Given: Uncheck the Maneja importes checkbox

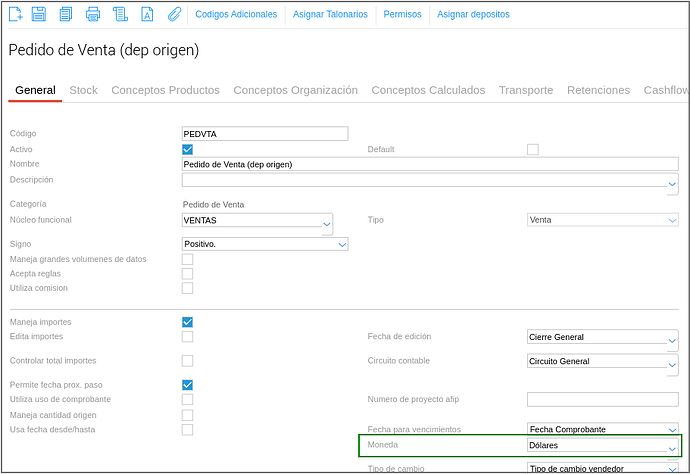Looking at the screenshot, I should 187,322.
